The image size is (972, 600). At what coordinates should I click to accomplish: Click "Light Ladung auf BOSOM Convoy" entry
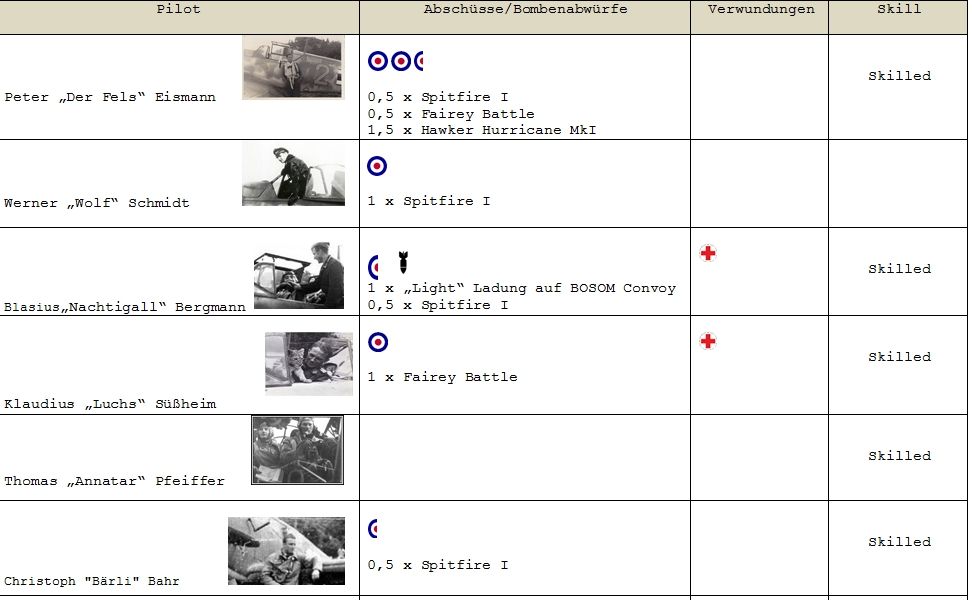521,288
